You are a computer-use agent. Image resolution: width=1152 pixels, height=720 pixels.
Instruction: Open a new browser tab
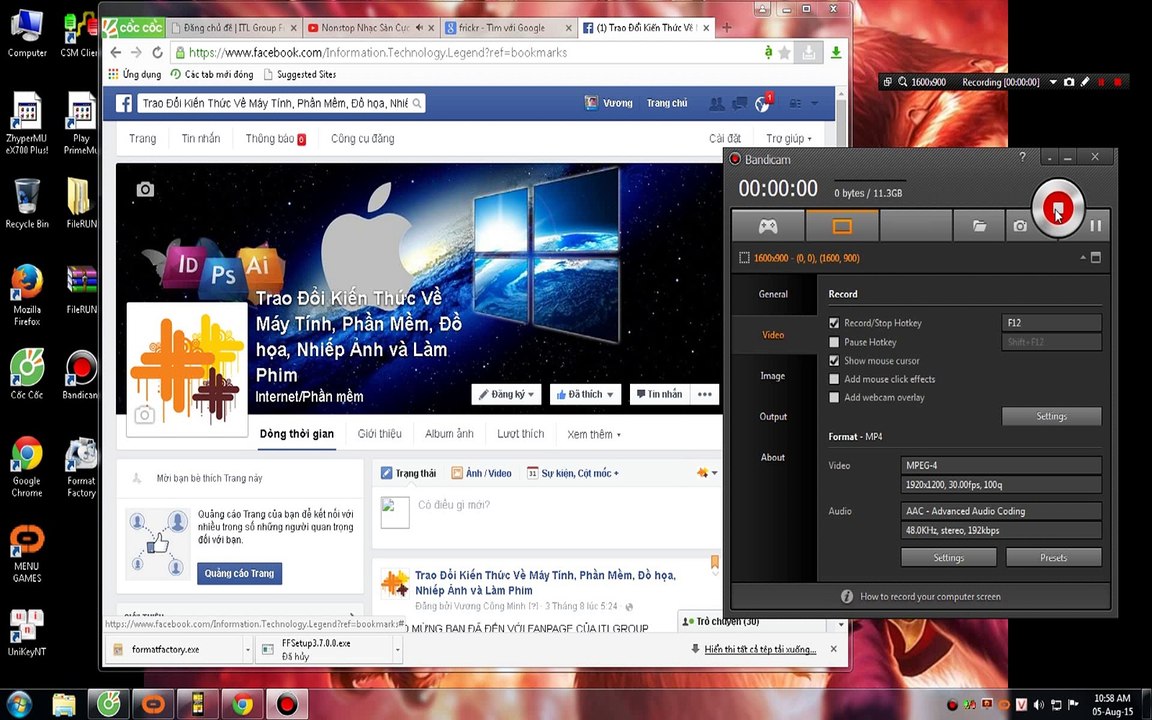click(x=727, y=28)
